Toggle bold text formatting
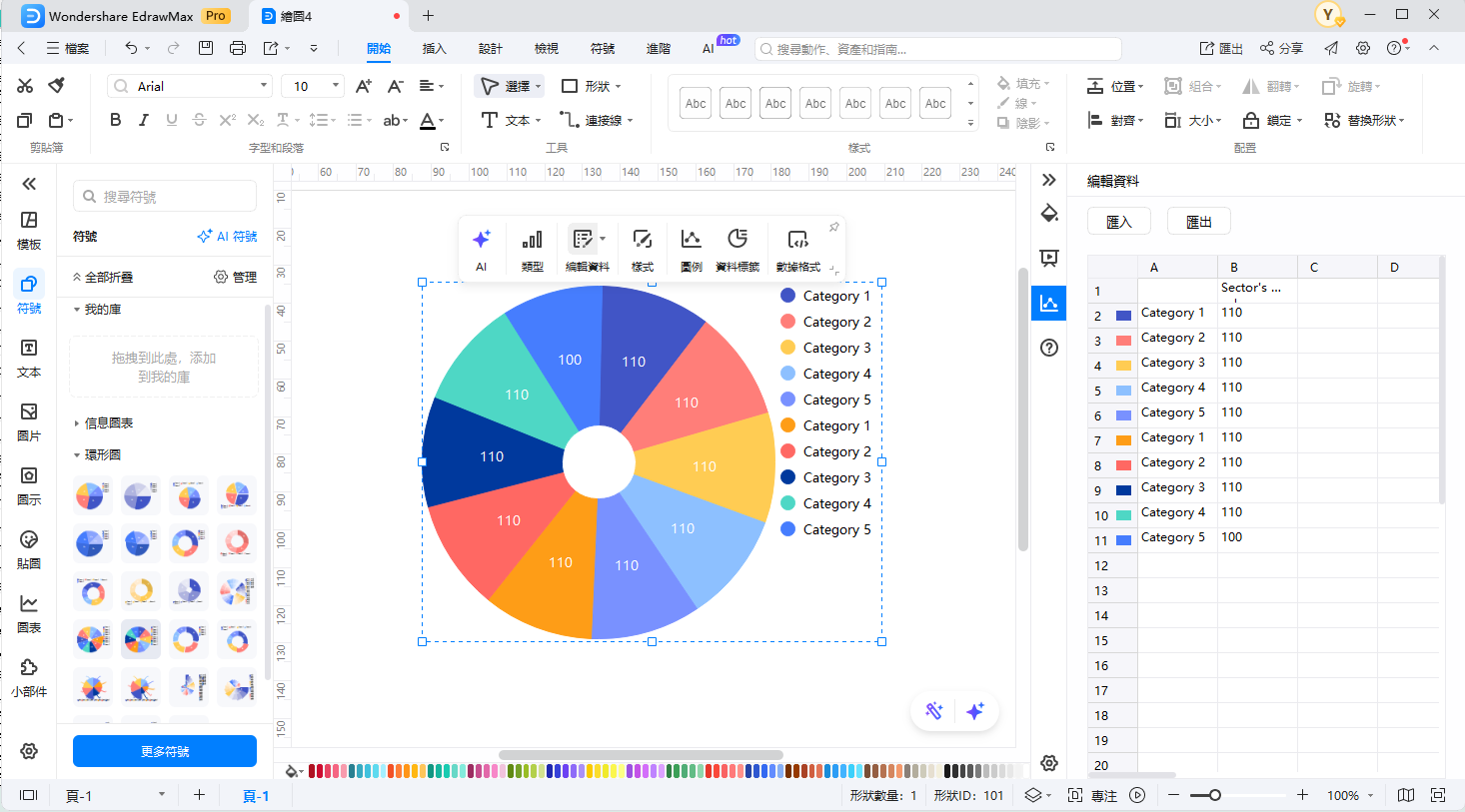Image resolution: width=1465 pixels, height=812 pixels. [115, 119]
